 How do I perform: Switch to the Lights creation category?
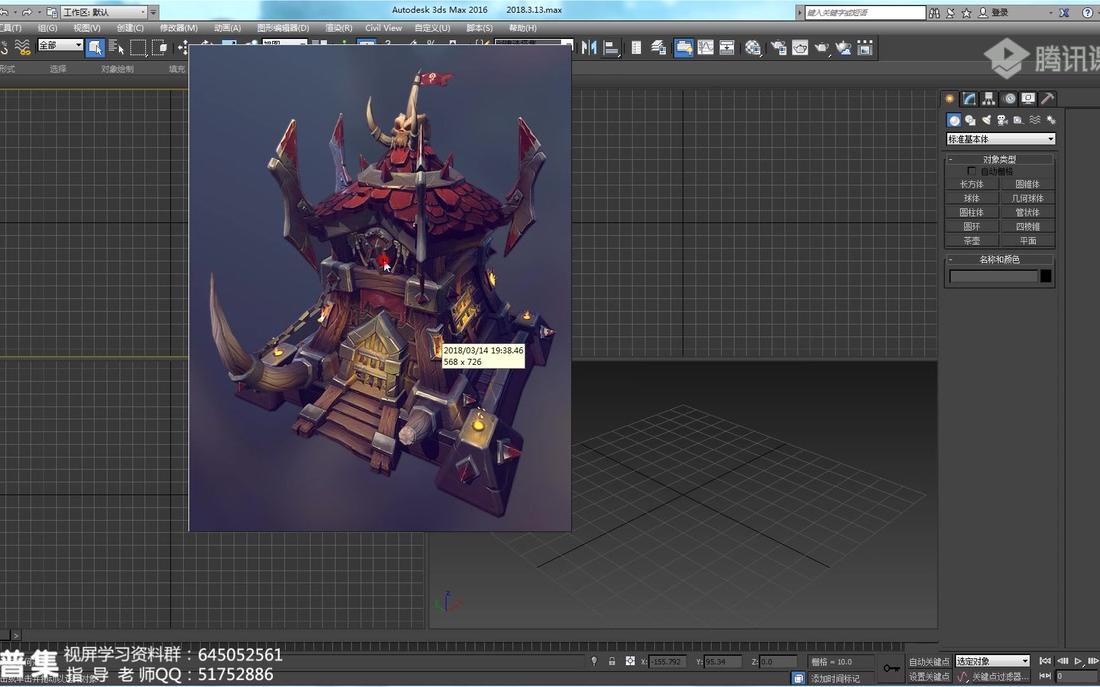click(986, 119)
